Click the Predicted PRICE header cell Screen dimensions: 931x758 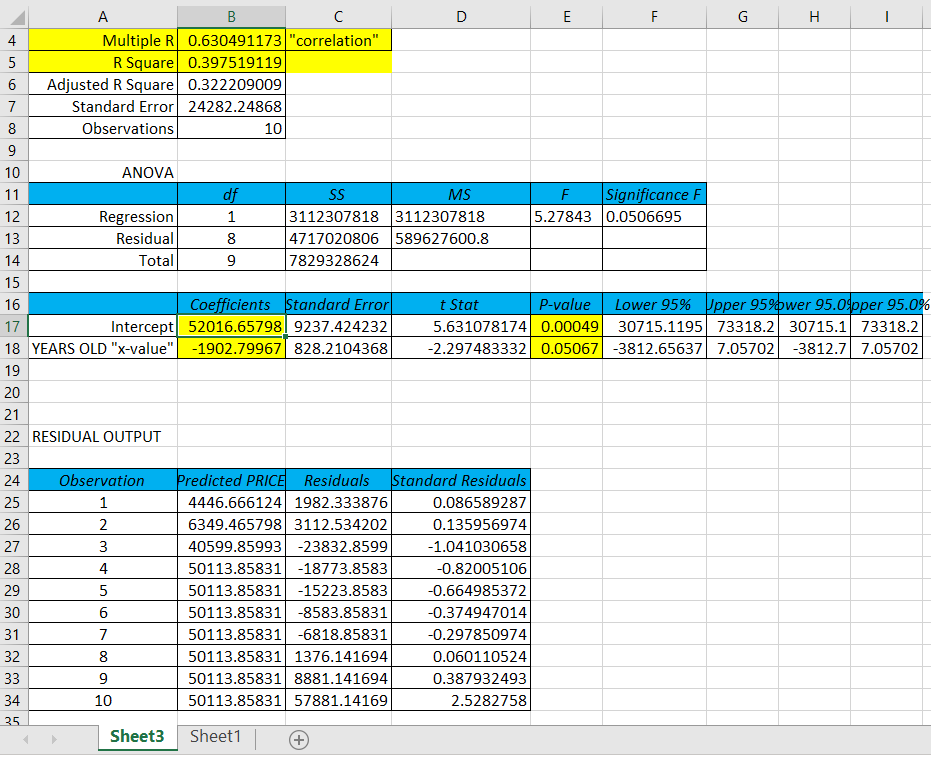pyautogui.click(x=231, y=480)
